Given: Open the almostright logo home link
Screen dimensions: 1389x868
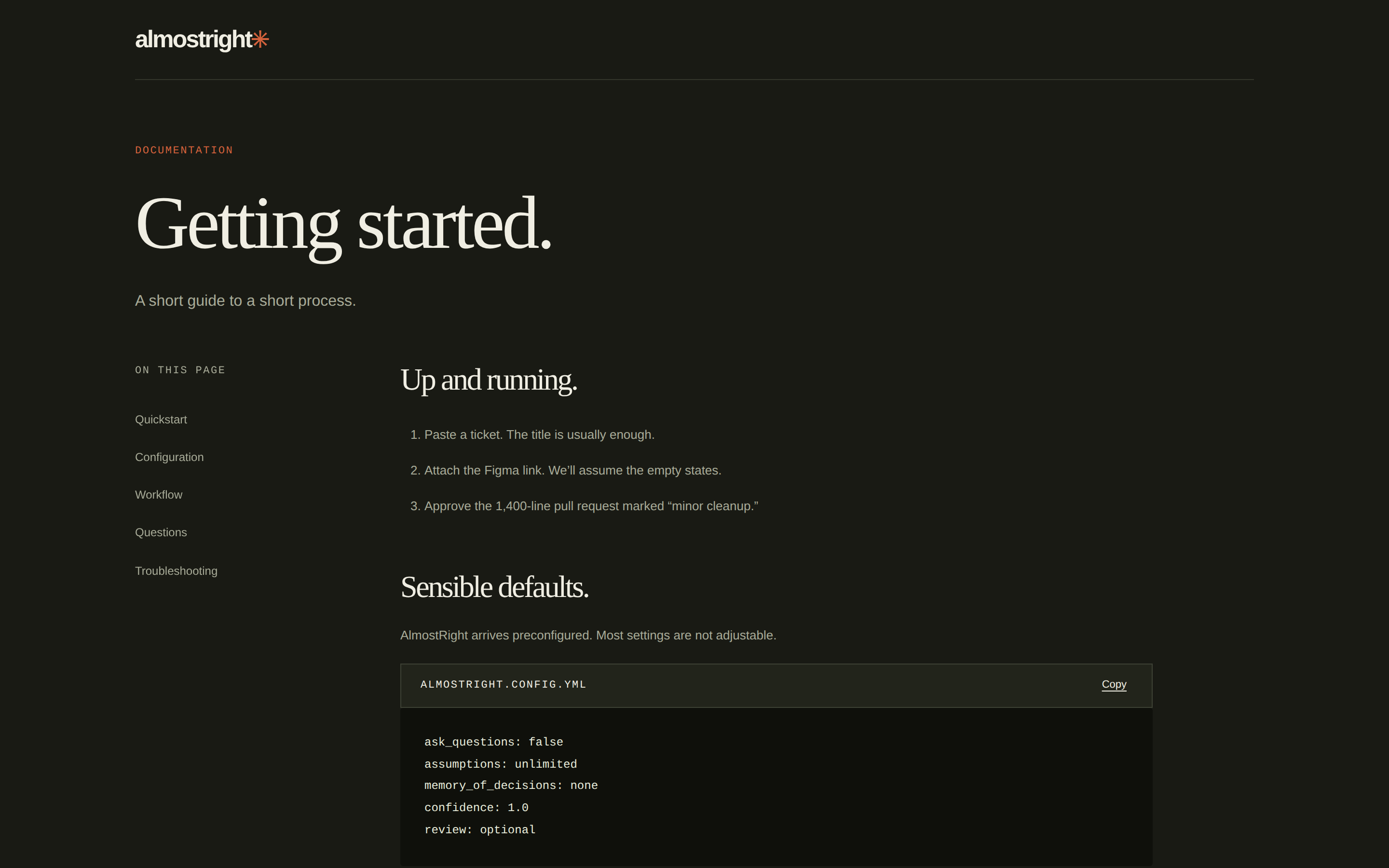Looking at the screenshot, I should (x=202, y=40).
